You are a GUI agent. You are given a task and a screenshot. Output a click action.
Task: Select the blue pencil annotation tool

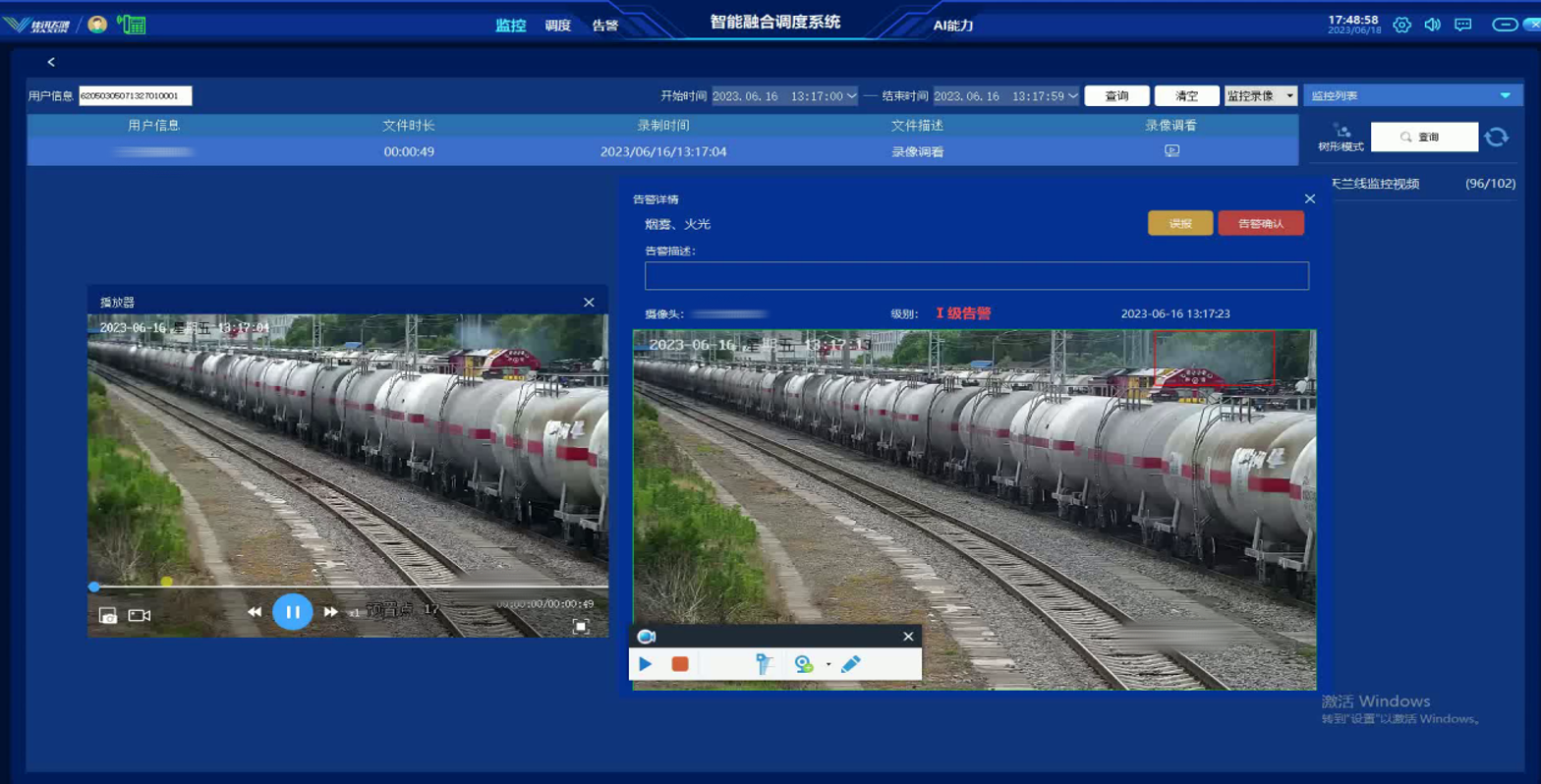851,664
